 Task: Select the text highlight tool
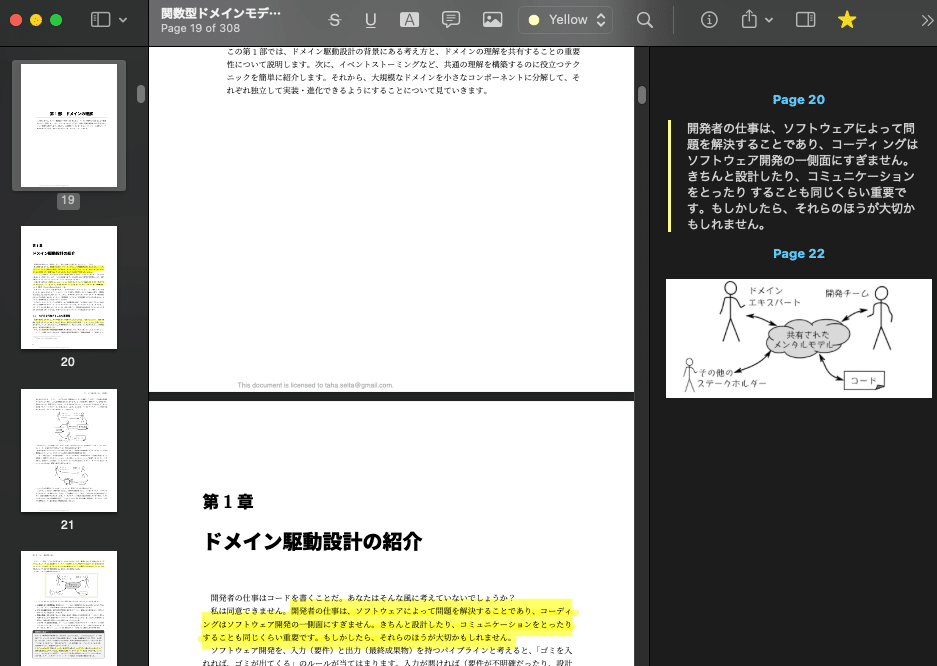(x=409, y=20)
